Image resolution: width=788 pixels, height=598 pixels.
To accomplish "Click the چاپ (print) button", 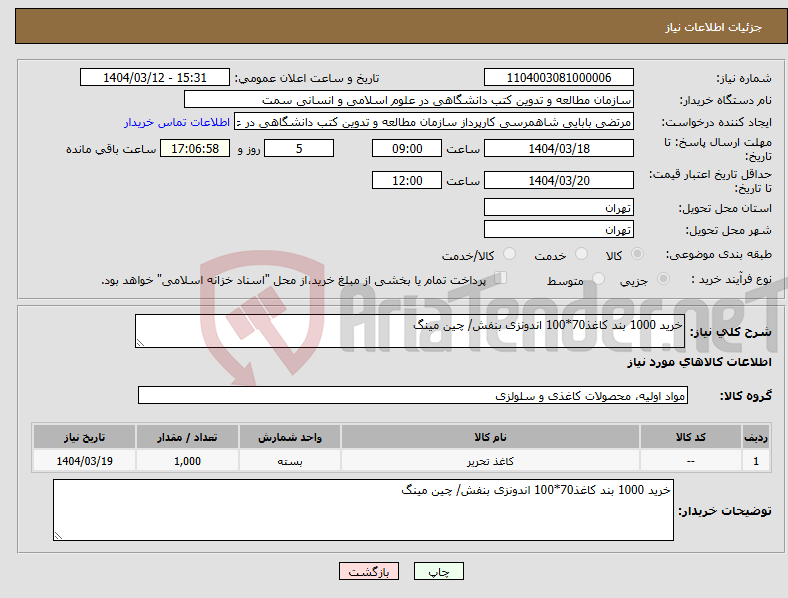I will (438, 571).
